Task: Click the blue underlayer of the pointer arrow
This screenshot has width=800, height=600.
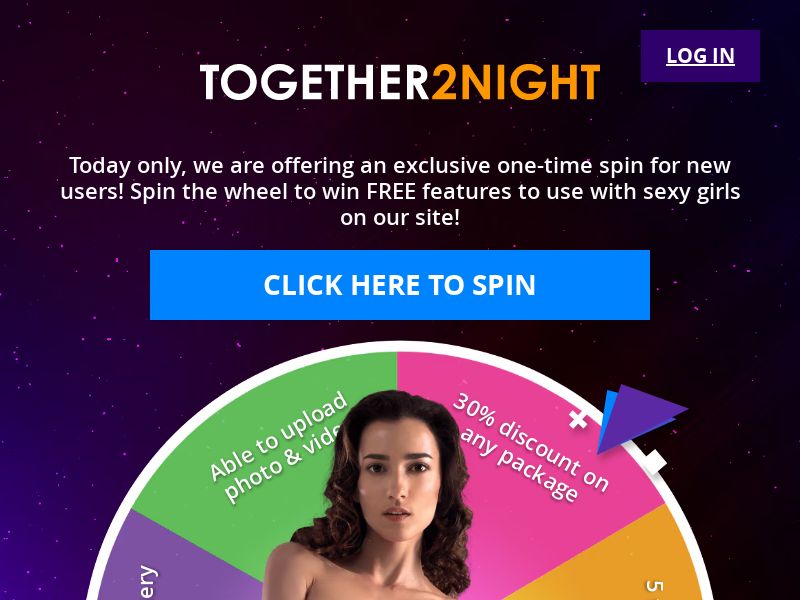Action: coord(608,413)
